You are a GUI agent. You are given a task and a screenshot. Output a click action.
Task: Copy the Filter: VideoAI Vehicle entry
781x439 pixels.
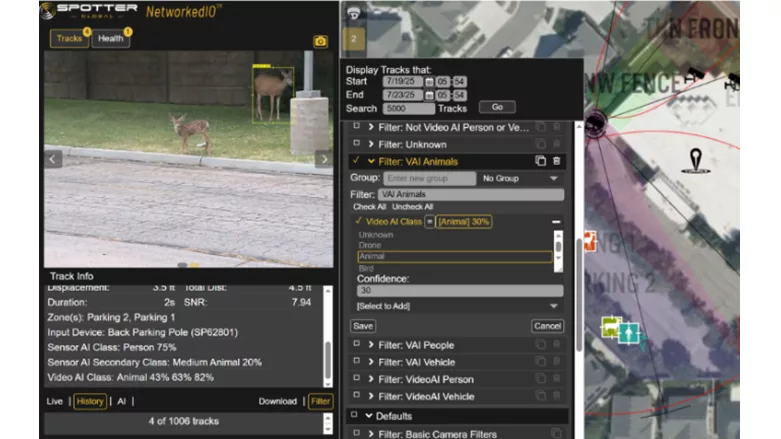(x=540, y=396)
